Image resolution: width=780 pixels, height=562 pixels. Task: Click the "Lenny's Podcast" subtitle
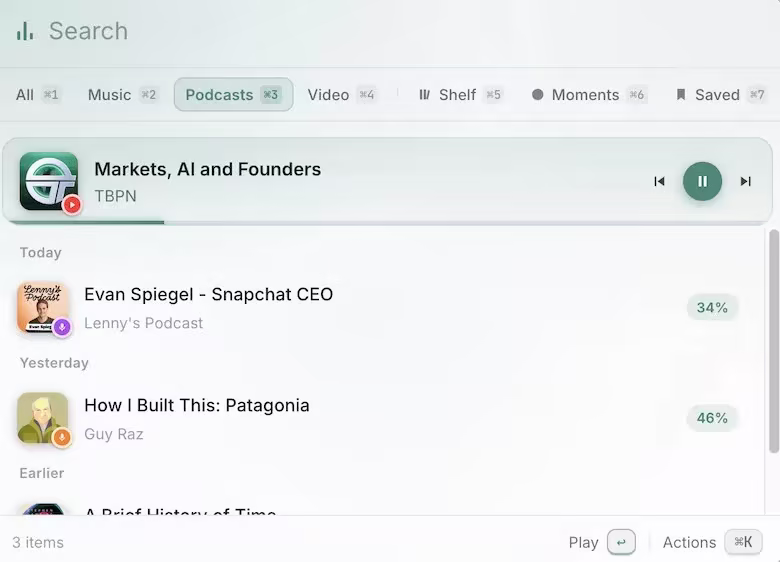[143, 323]
